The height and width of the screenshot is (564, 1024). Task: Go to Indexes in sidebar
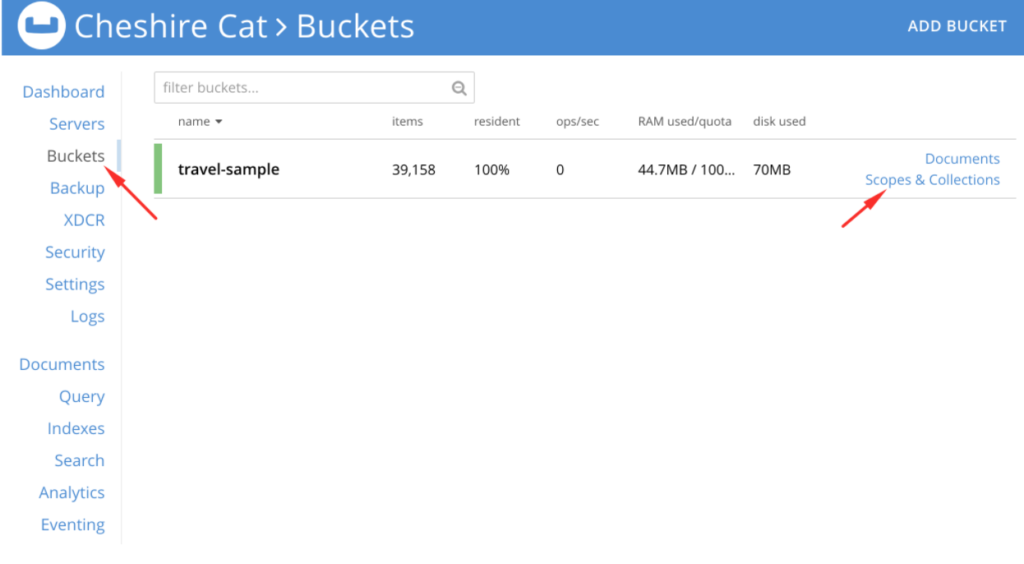click(75, 428)
